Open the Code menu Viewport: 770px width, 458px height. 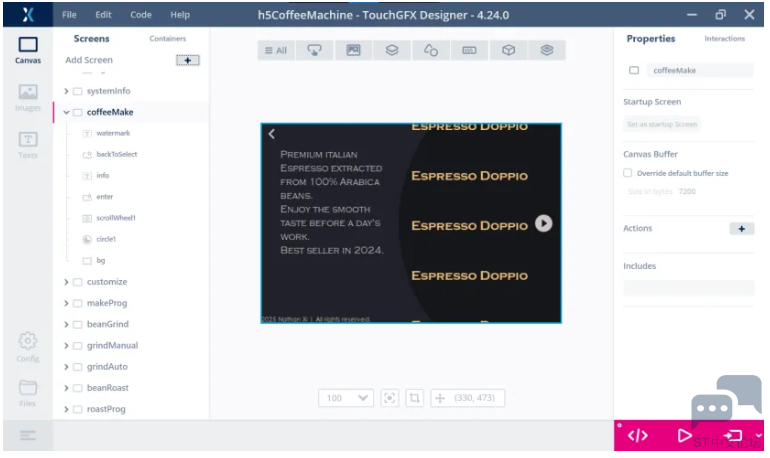[141, 15]
